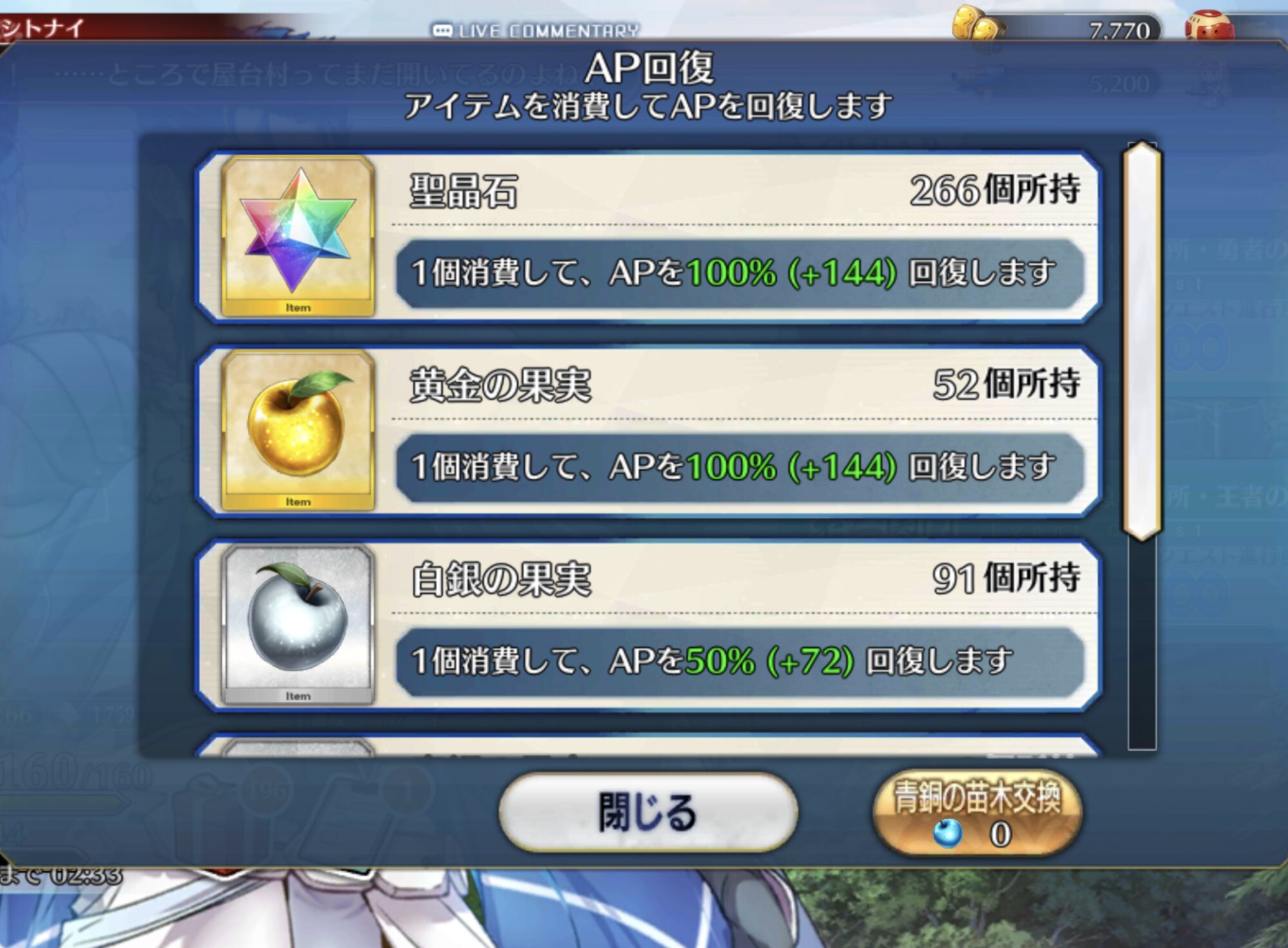Select the 白銀の果実 item row

point(649,625)
